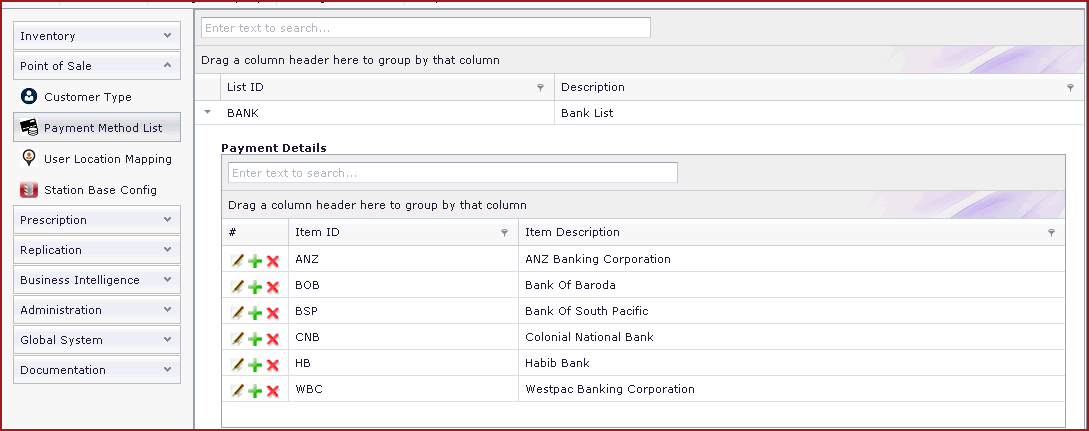This screenshot has height=431, width=1089.
Task: Open the Payment Method List menu item
Action: (102, 128)
